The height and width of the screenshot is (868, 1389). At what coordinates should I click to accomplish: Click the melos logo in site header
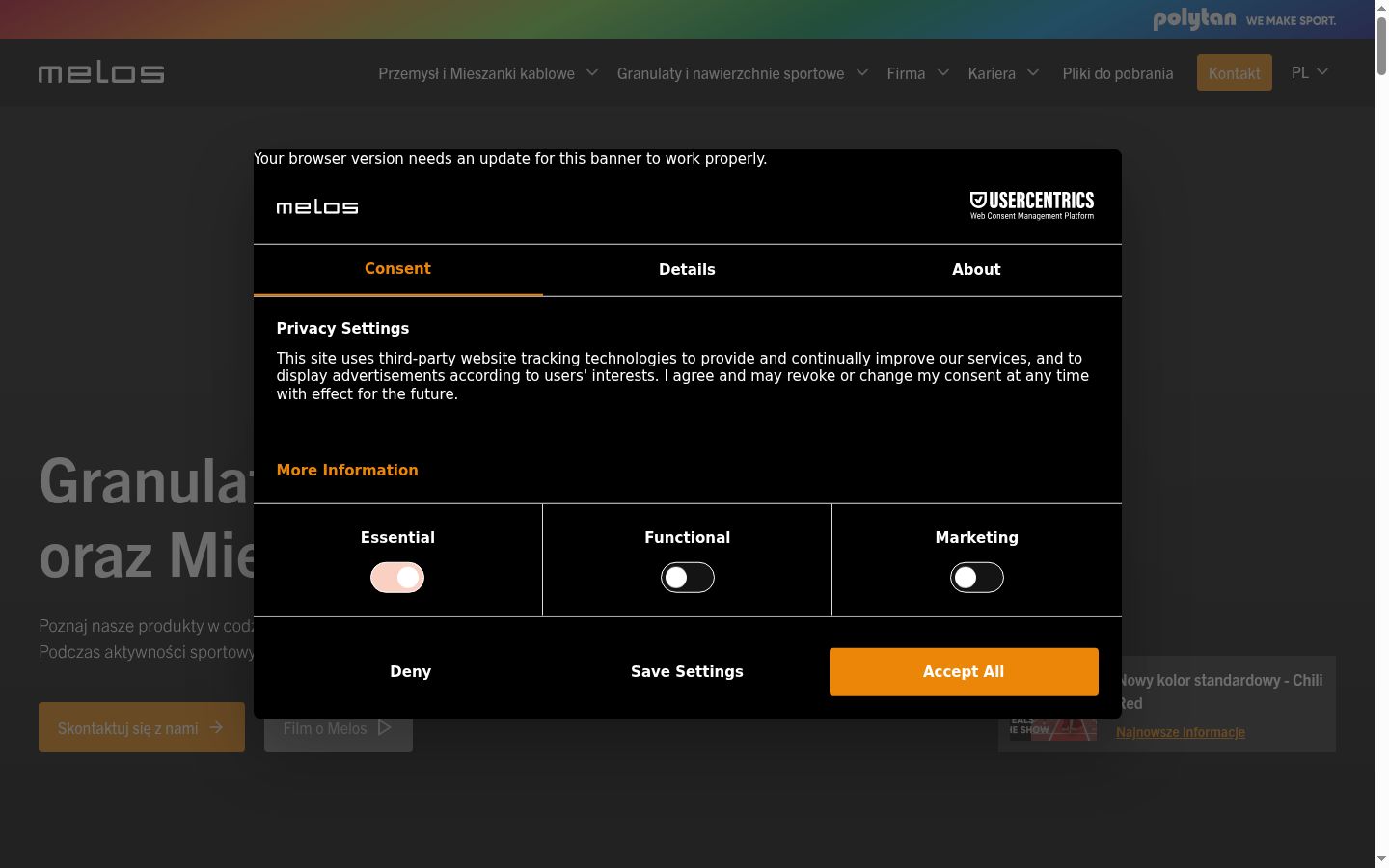coord(101,73)
